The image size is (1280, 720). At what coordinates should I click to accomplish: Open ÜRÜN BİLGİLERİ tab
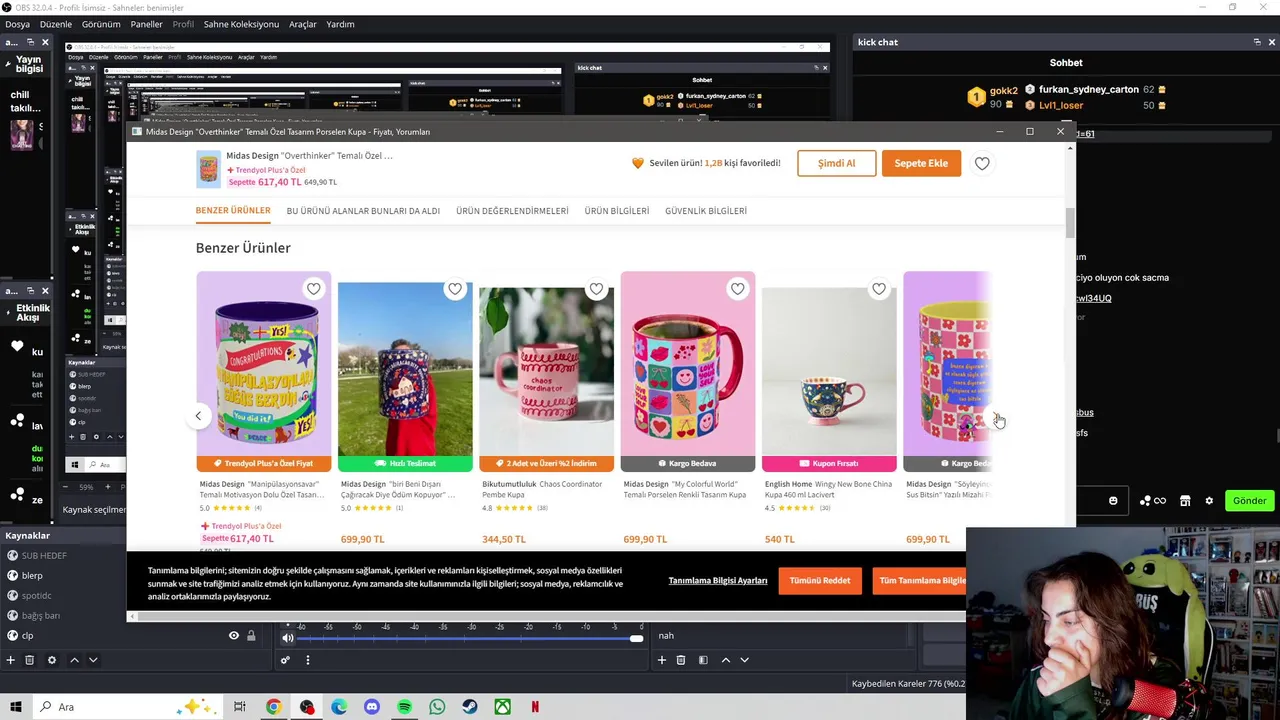click(617, 211)
